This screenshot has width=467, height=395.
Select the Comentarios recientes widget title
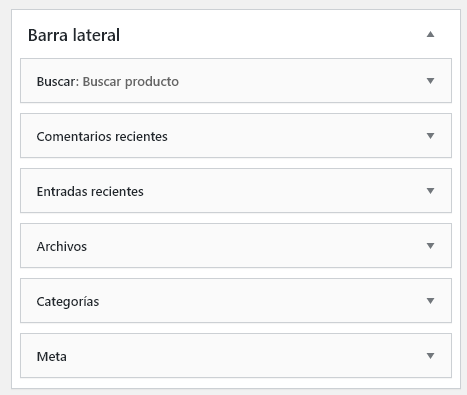(x=102, y=136)
